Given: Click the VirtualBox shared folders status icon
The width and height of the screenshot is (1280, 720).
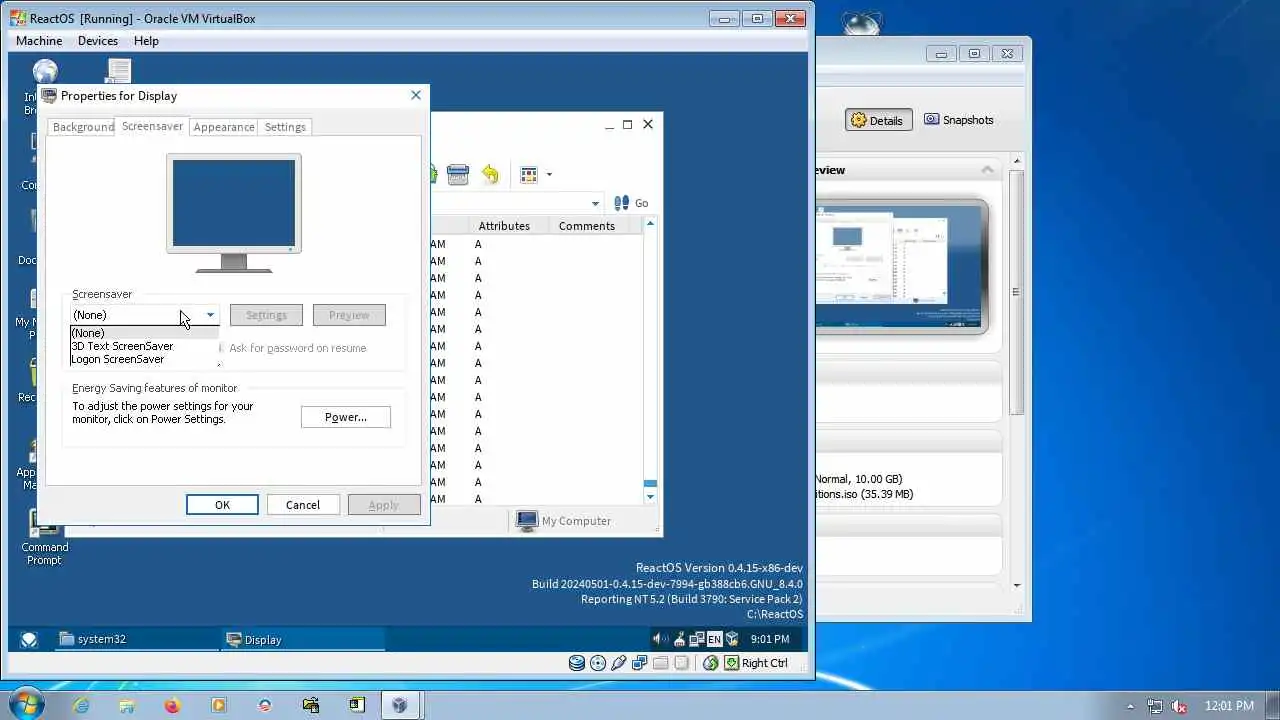Looking at the screenshot, I should pos(660,663).
